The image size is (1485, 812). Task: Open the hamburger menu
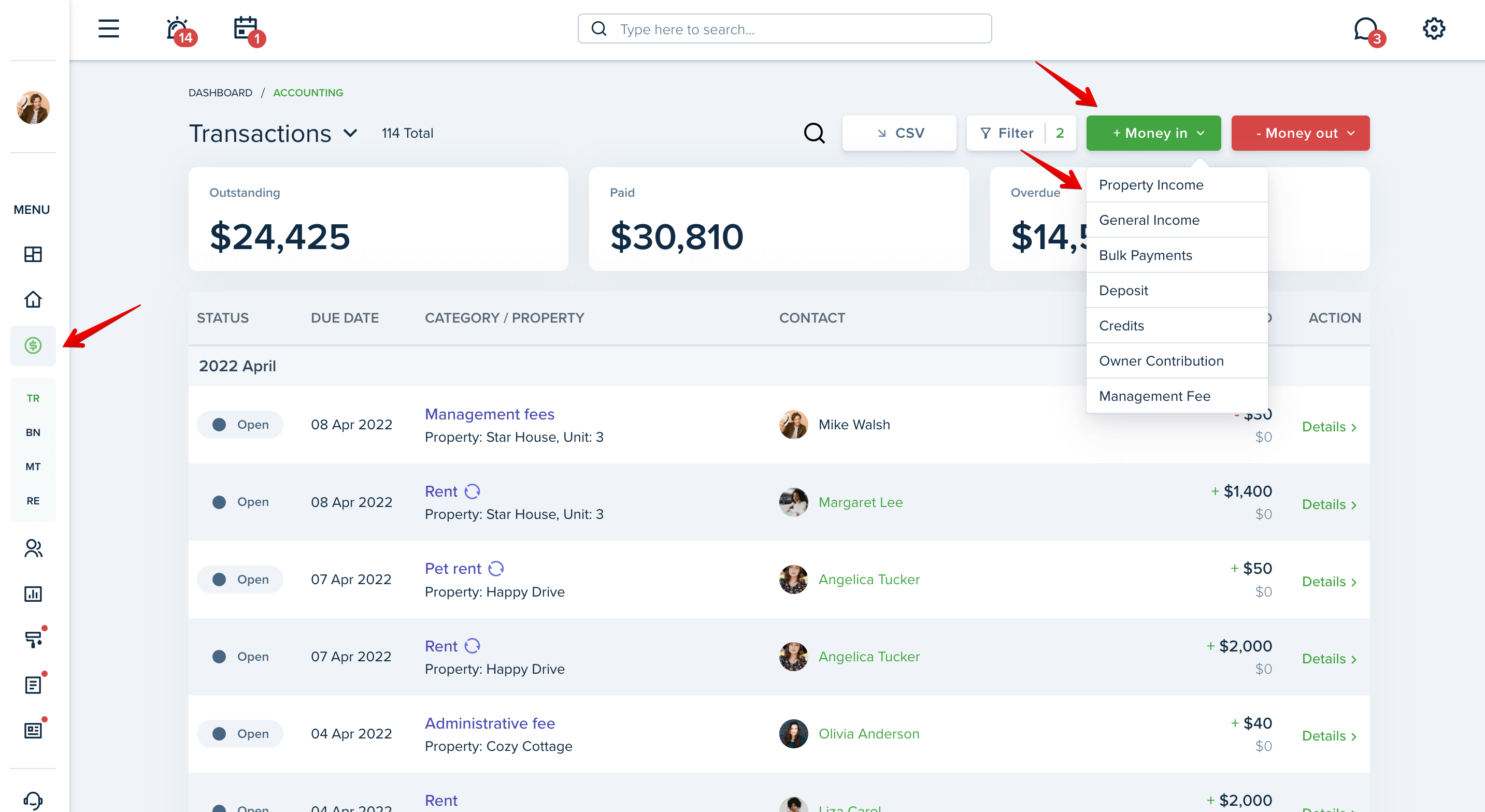[108, 29]
